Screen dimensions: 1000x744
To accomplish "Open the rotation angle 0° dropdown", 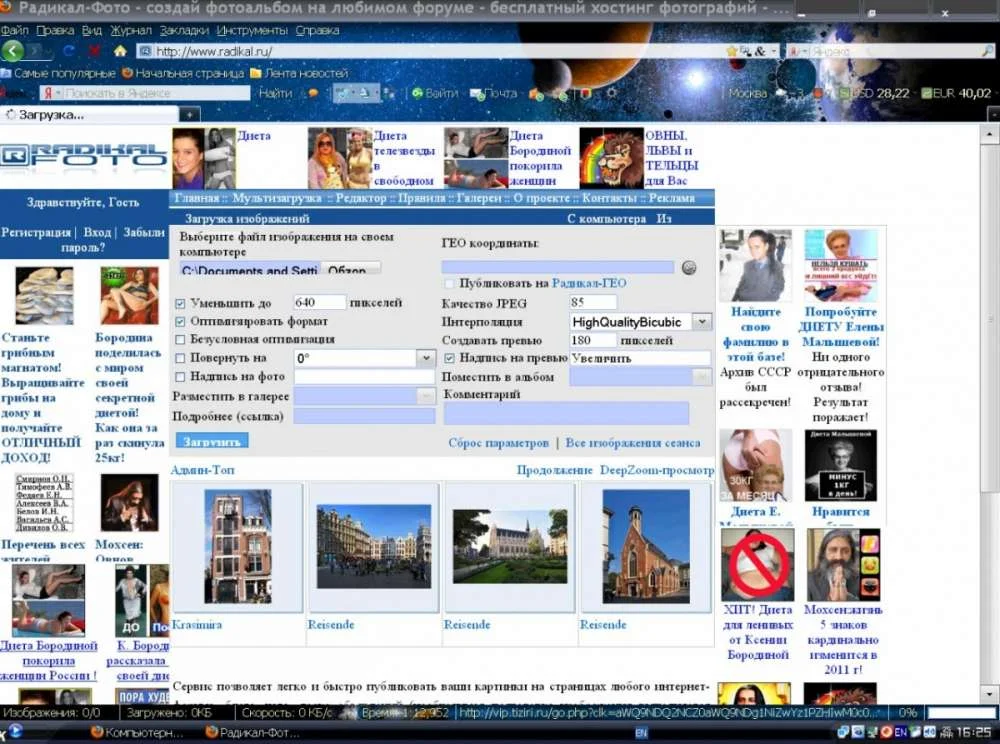I will [x=425, y=358].
